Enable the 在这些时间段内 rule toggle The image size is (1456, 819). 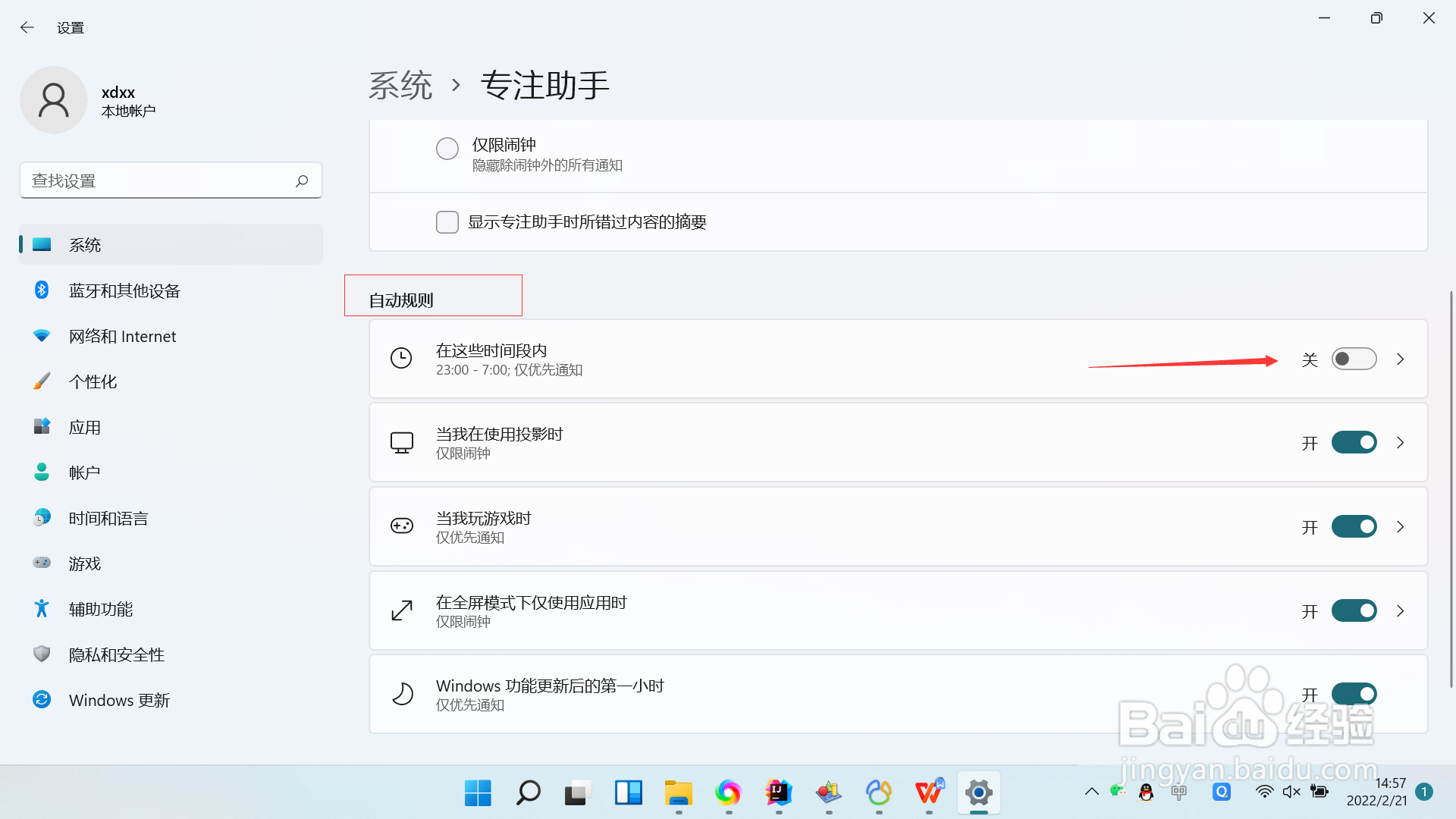pyautogui.click(x=1354, y=359)
